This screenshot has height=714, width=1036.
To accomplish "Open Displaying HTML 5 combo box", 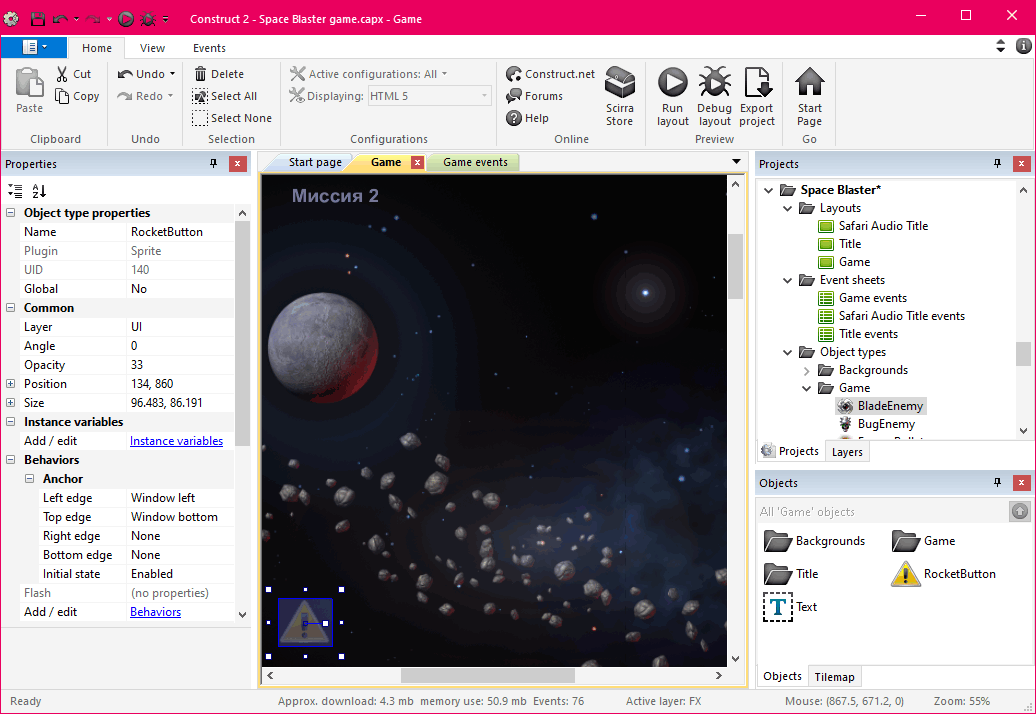I will [x=429, y=96].
